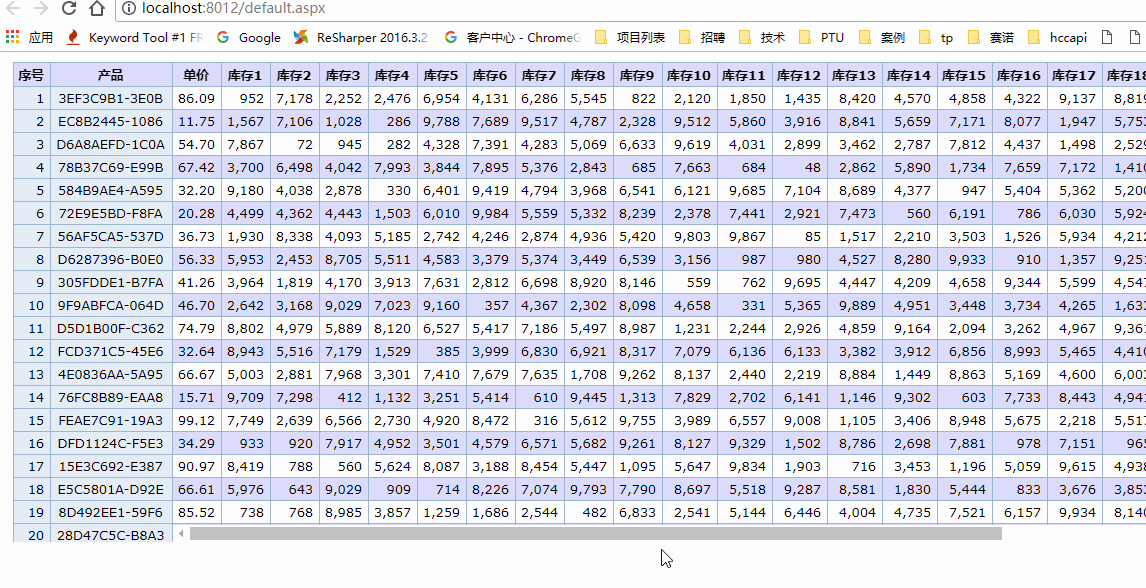
Task: Select product cell 15E3C692-E387
Action: [111, 467]
